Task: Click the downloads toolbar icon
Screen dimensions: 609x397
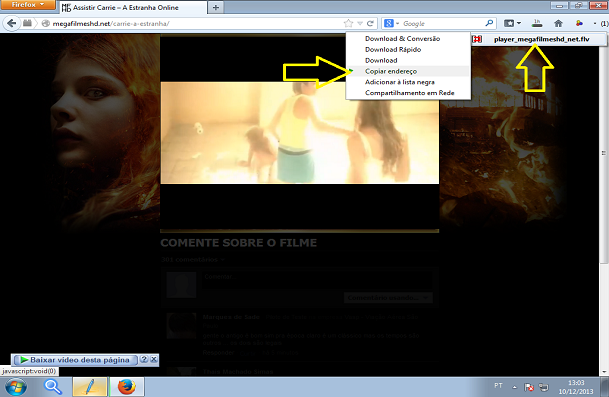Action: click(x=537, y=23)
